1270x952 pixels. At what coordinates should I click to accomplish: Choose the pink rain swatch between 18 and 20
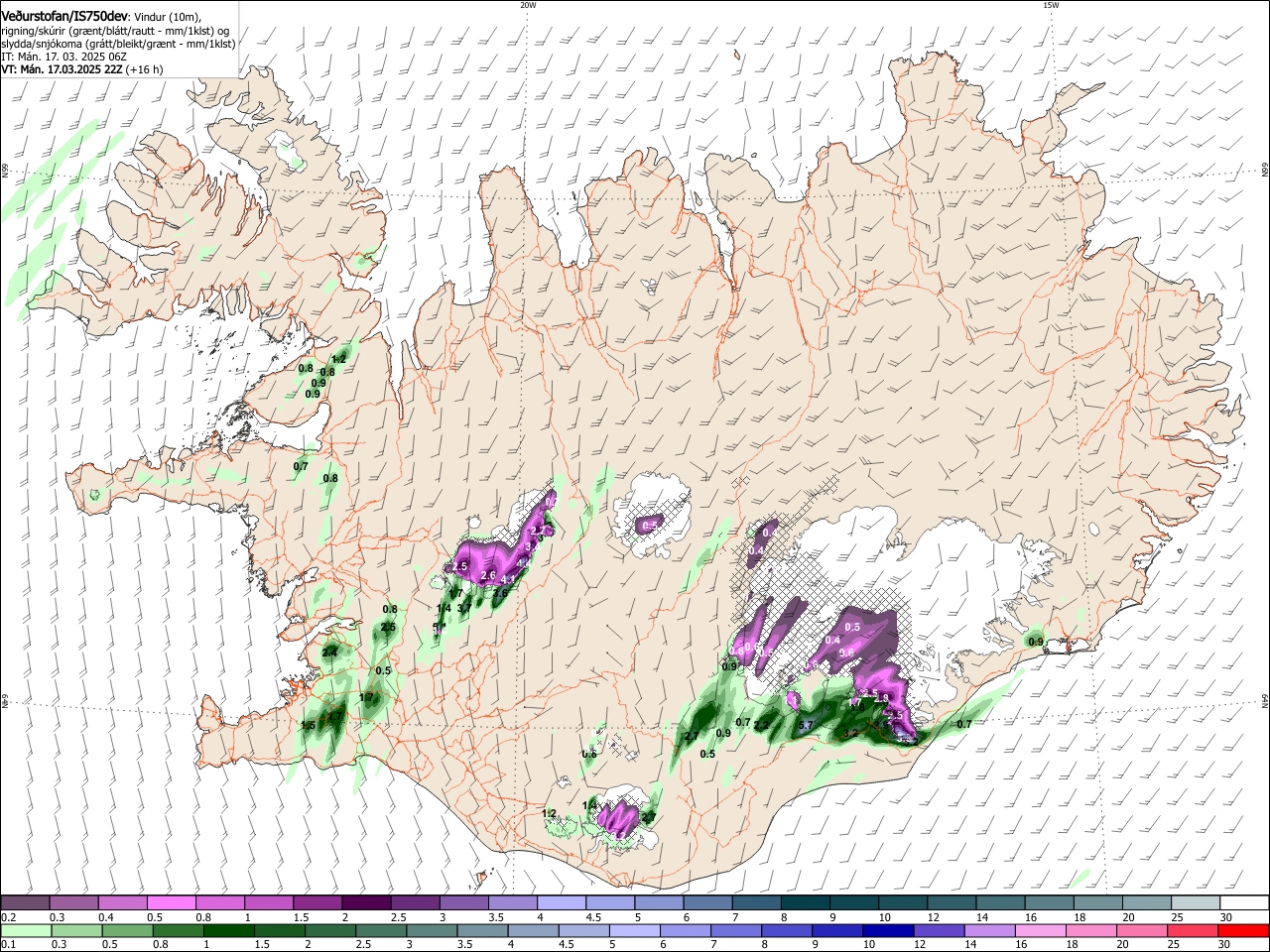pyautogui.click(x=1092, y=930)
